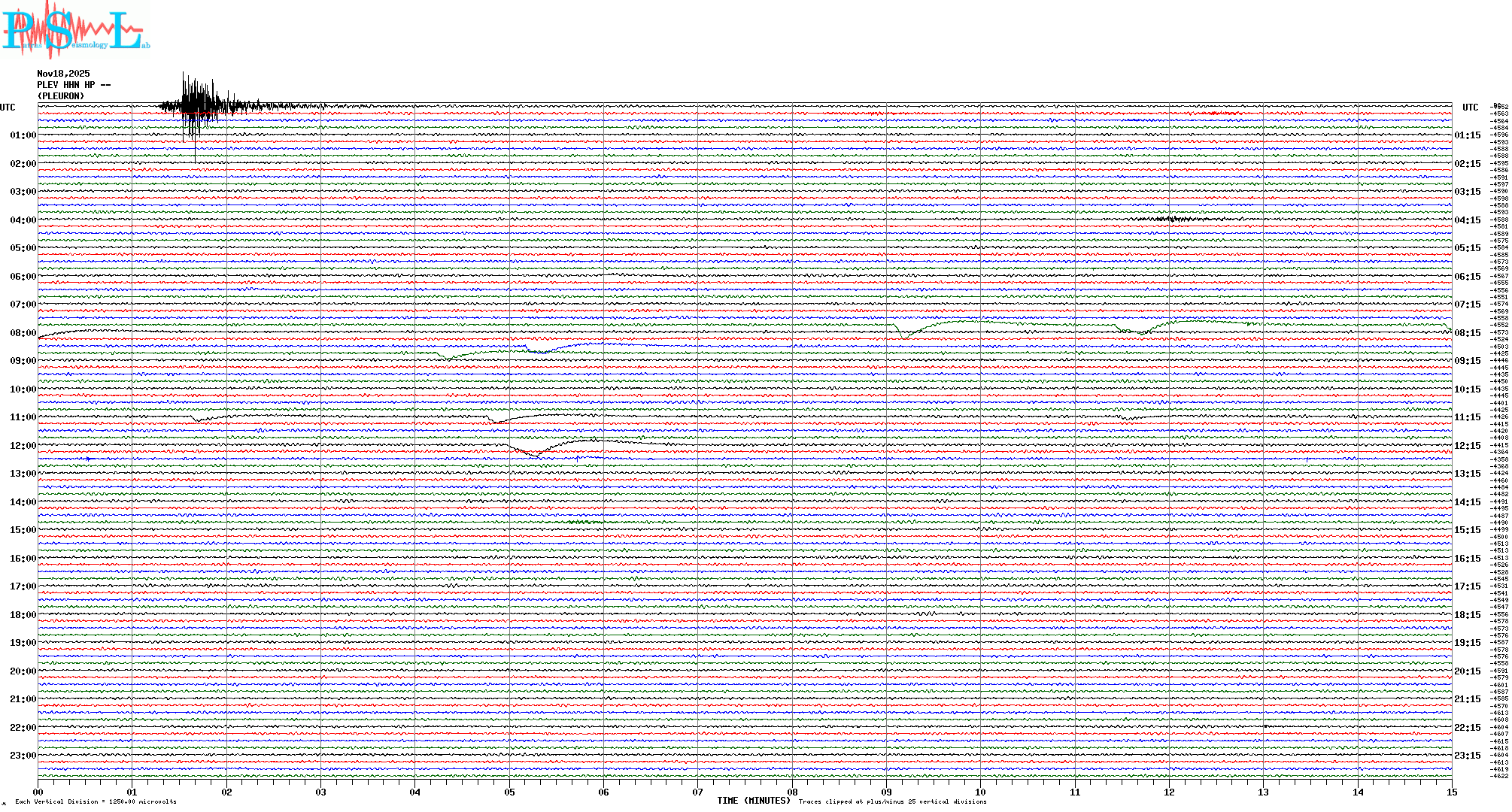The width and height of the screenshot is (1512, 812).
Task: Click the 15 minute tick label on the bottom axis
Action: [1451, 792]
